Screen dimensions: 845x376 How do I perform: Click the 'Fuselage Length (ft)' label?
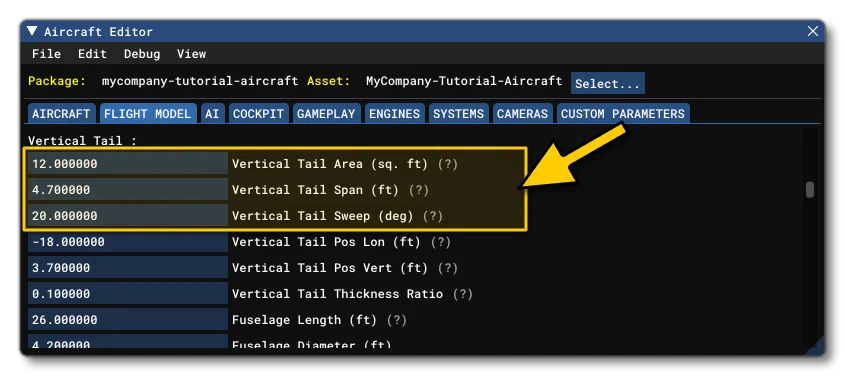tap(304, 319)
